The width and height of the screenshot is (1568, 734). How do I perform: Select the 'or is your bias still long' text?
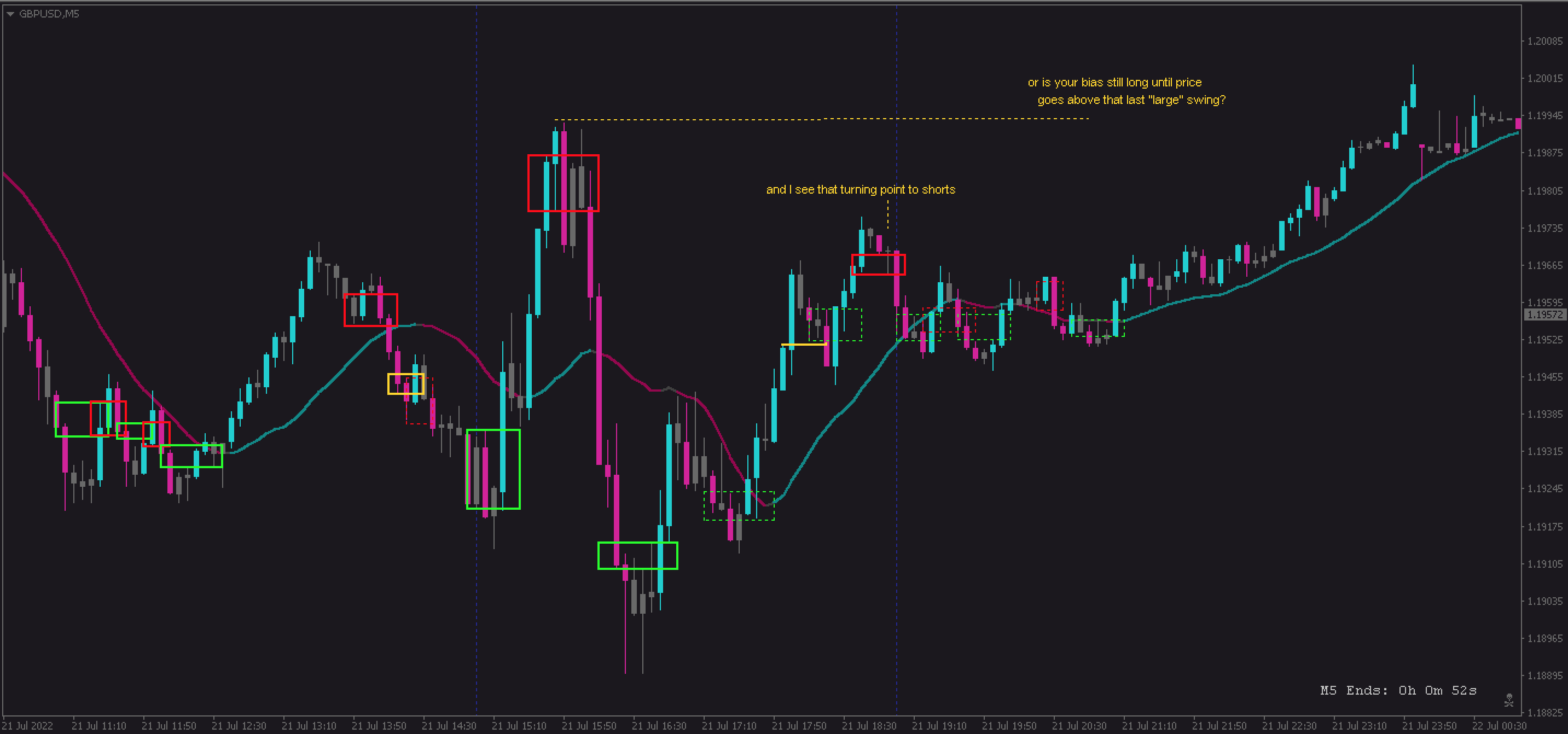click(1114, 83)
